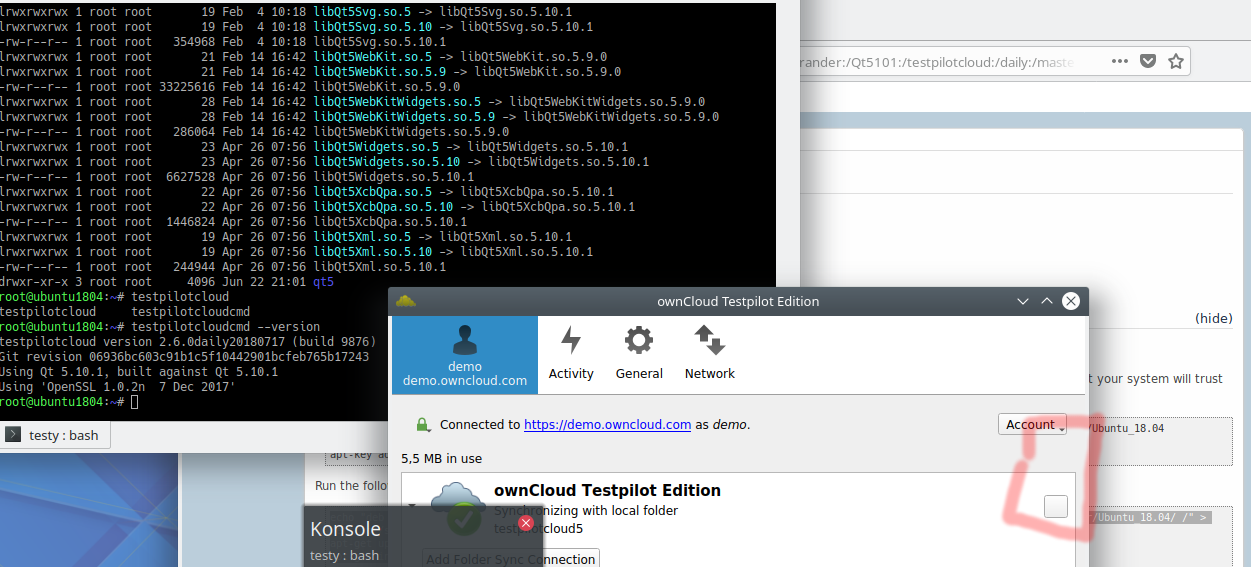Bookmark the page with the star icon
Image resolution: width=1251 pixels, height=567 pixels.
[x=1176, y=61]
